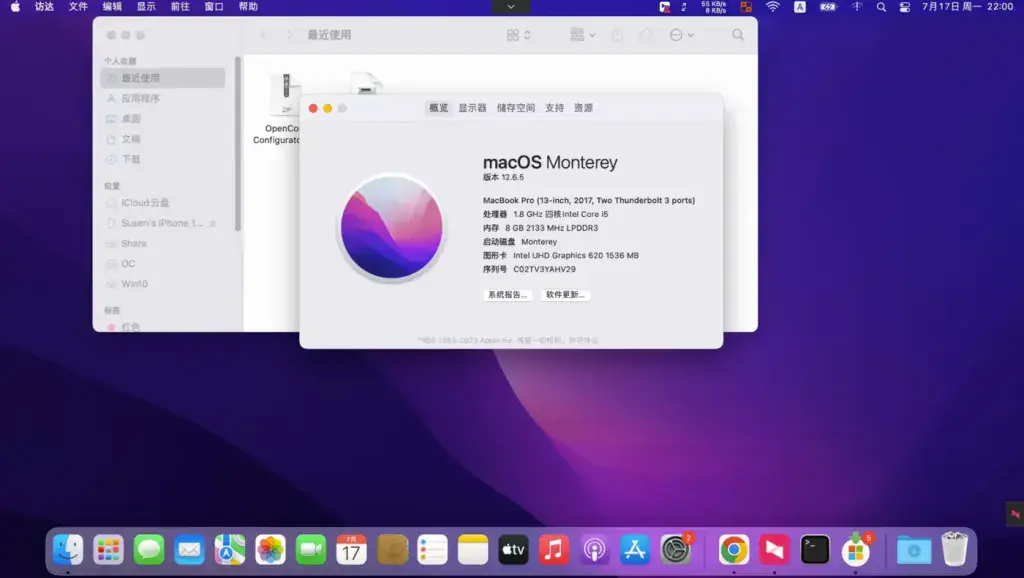
Task: Launch Music from the Dock
Action: pos(554,550)
